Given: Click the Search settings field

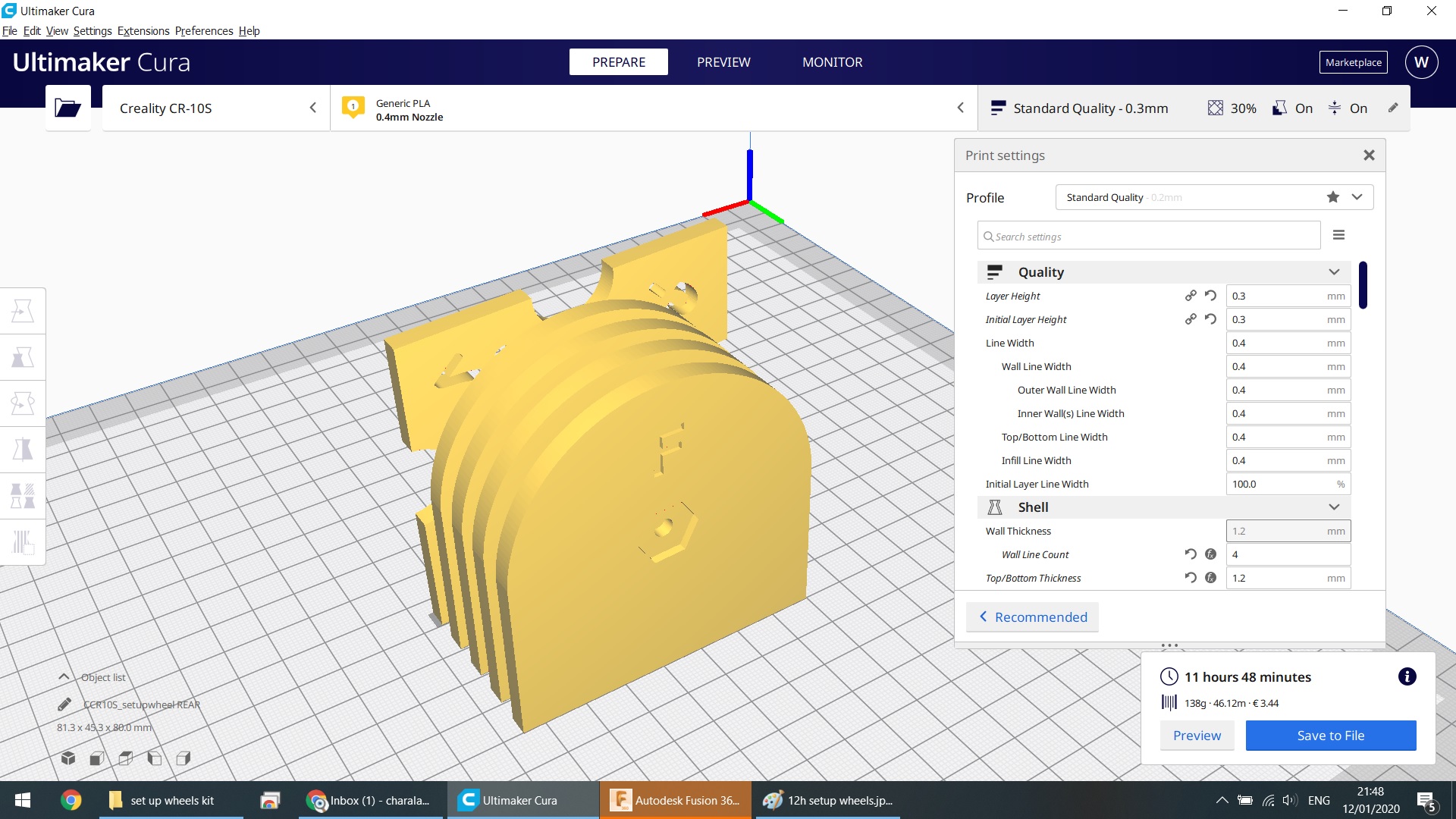Looking at the screenshot, I should [x=1149, y=236].
